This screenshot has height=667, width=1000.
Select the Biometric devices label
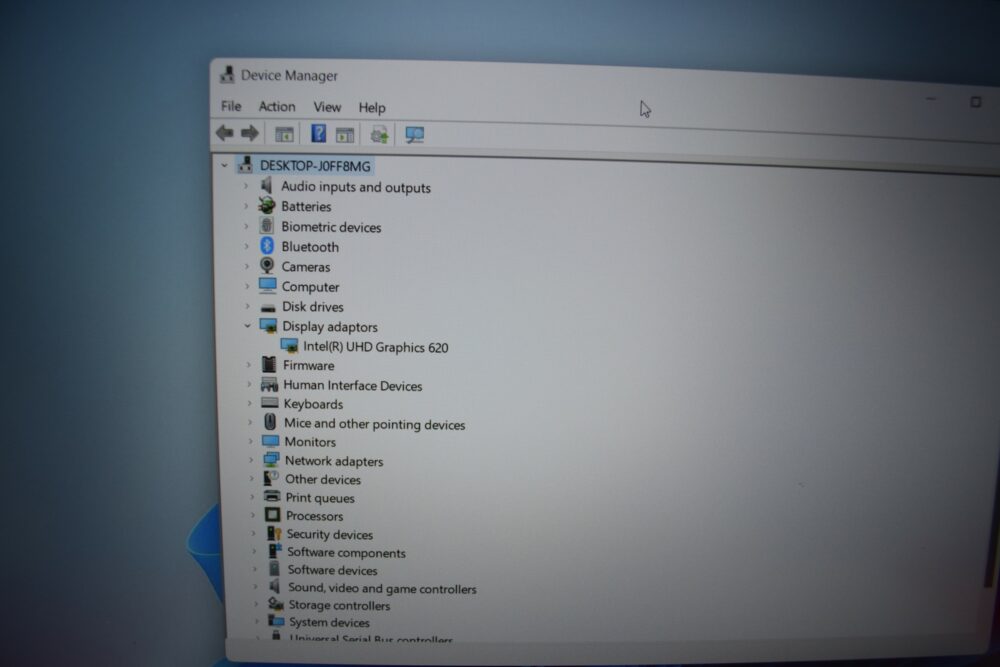pos(332,227)
